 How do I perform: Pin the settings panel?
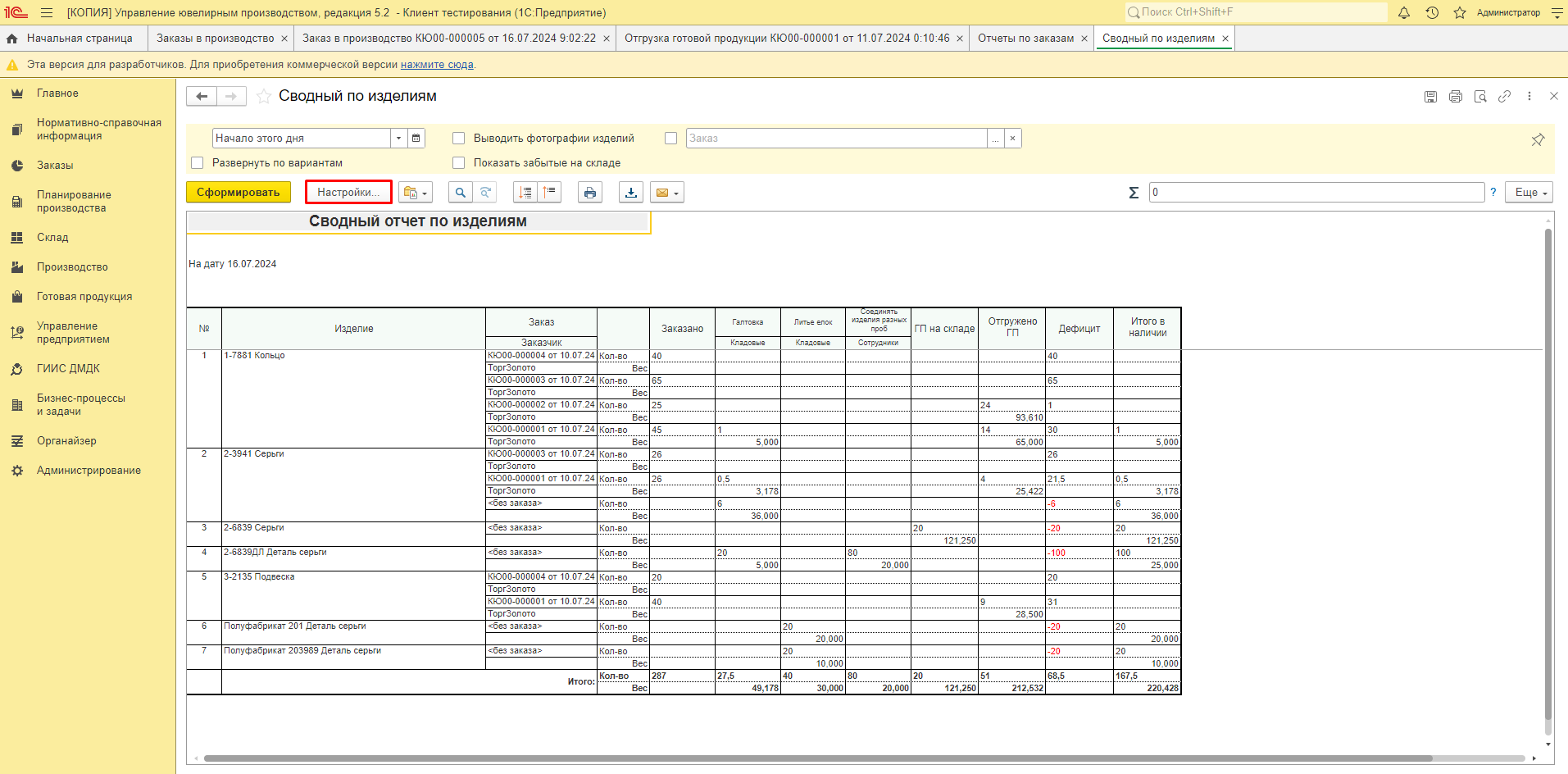(x=1538, y=139)
